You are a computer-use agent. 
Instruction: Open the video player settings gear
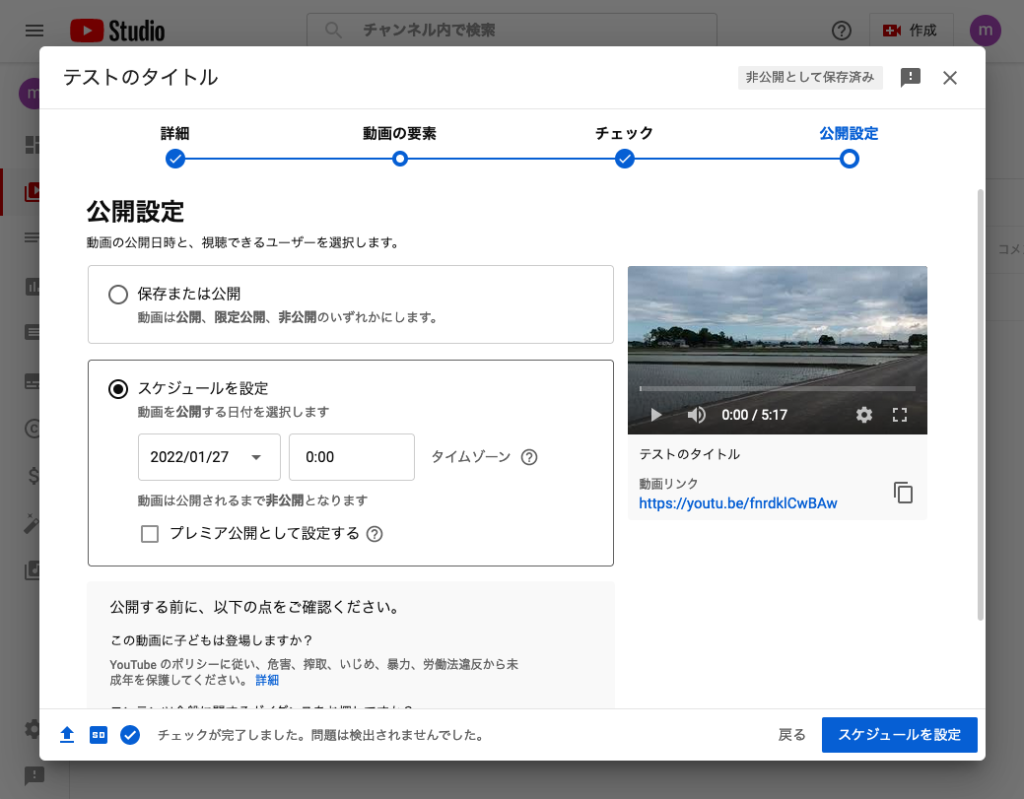[863, 414]
